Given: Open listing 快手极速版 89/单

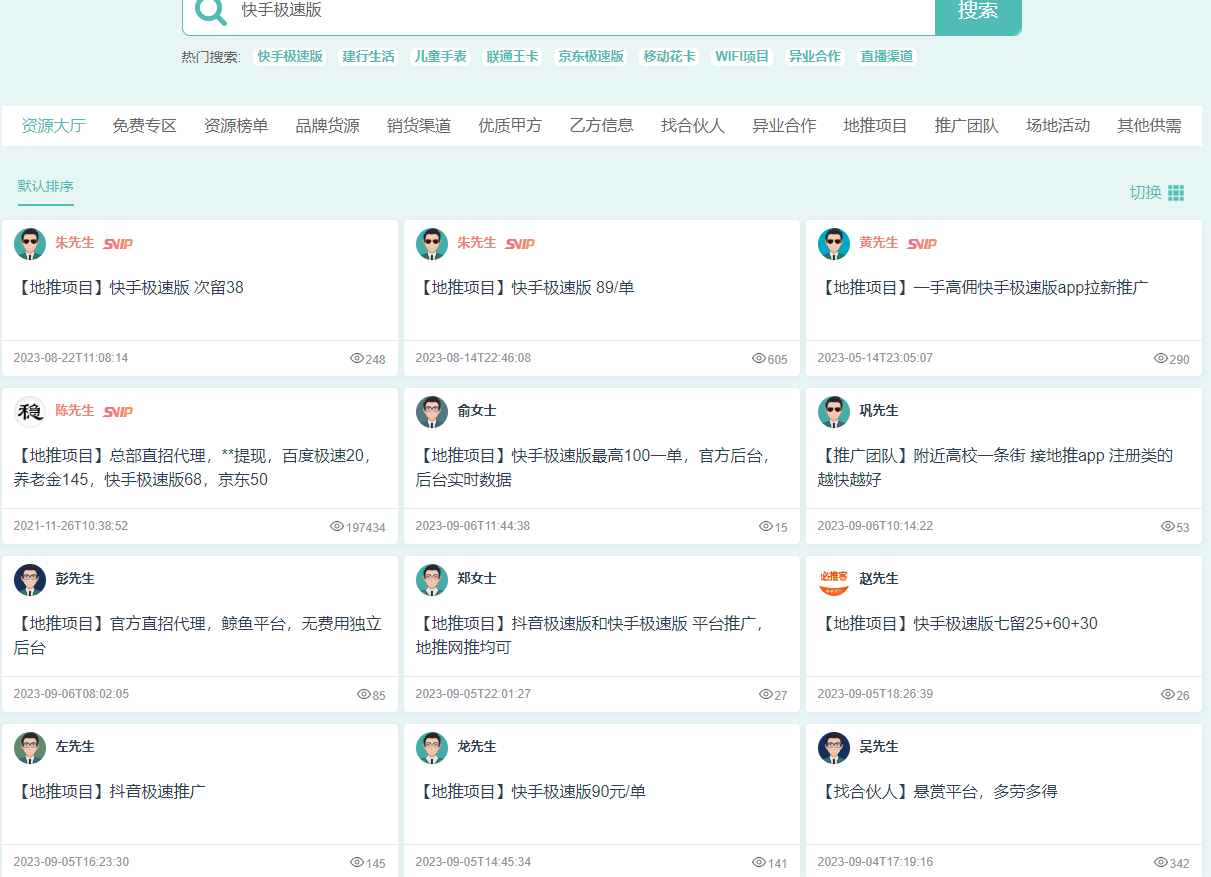Looking at the screenshot, I should (x=525, y=288).
